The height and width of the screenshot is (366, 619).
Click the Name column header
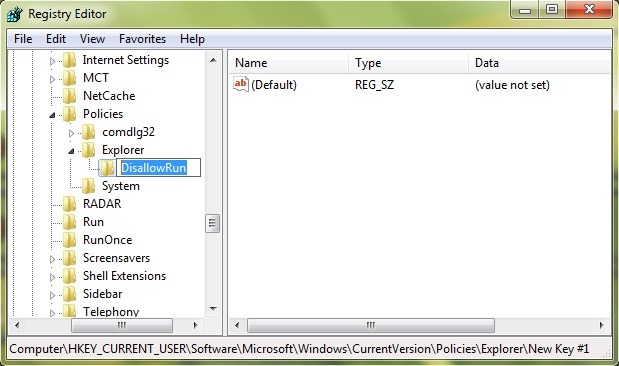[x=289, y=63]
